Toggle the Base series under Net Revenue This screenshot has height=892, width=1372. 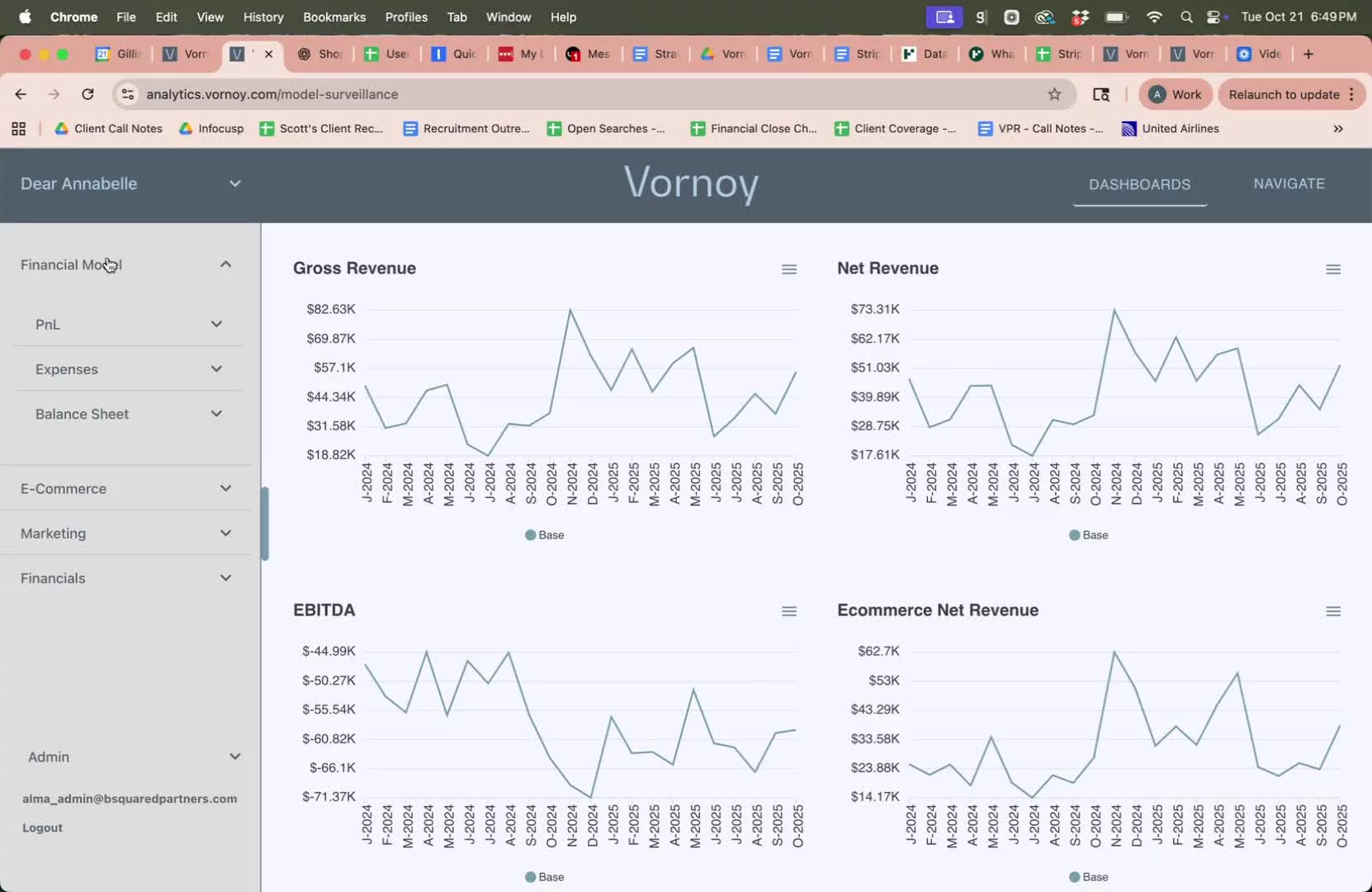coord(1088,534)
